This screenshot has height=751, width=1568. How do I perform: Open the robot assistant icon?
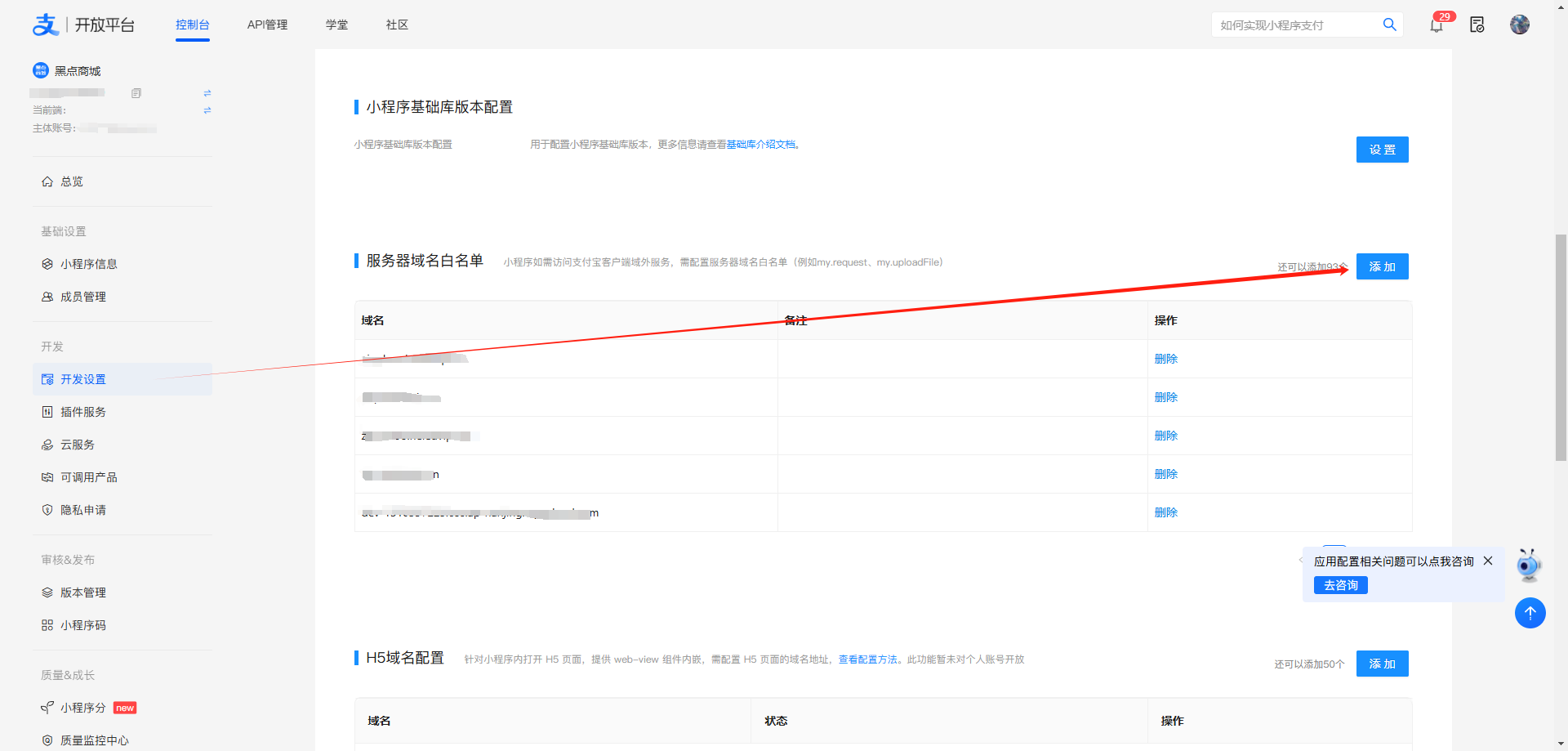pos(1528,565)
